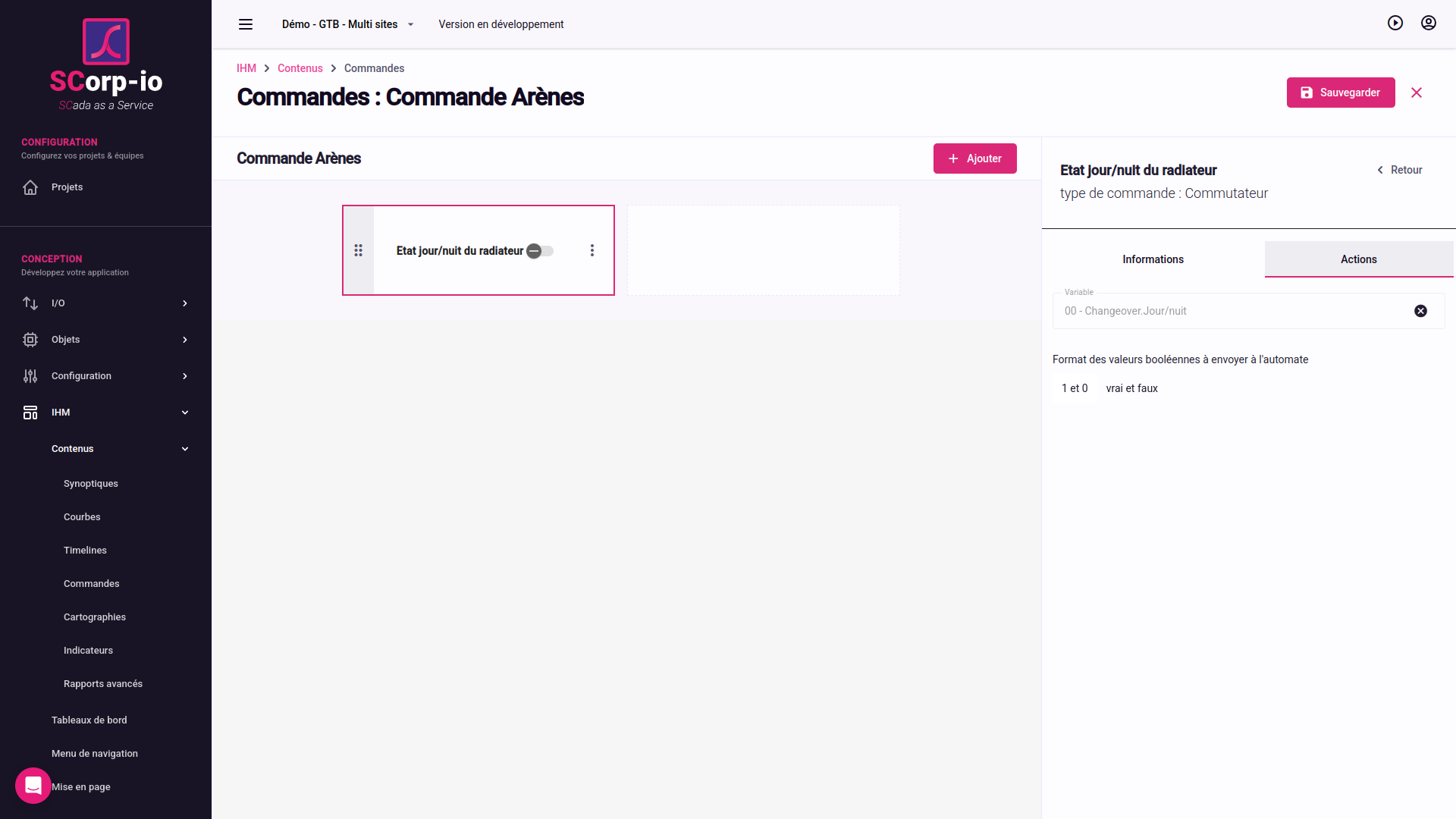1456x819 pixels.
Task: Click the Contenus breadcrumb link
Action: (x=300, y=68)
